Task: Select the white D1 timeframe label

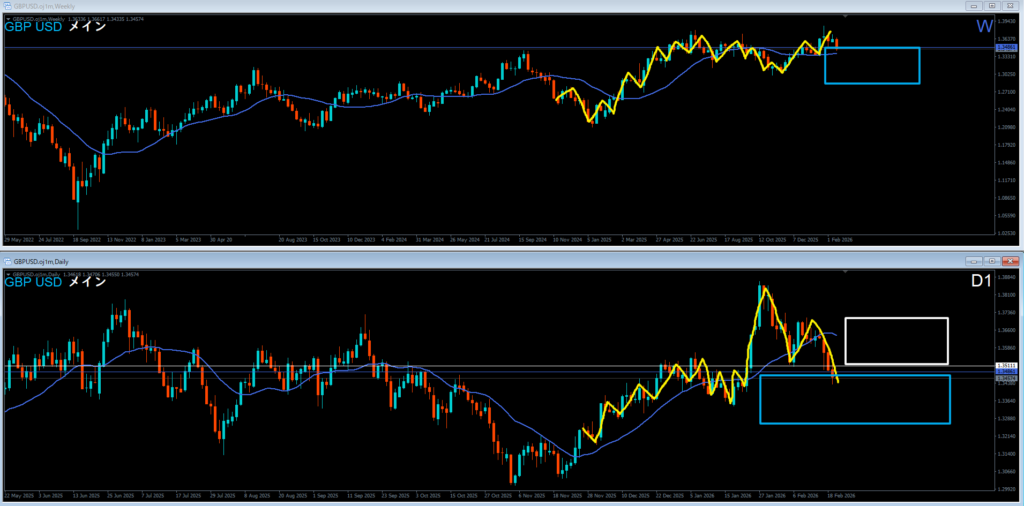Action: (x=982, y=281)
